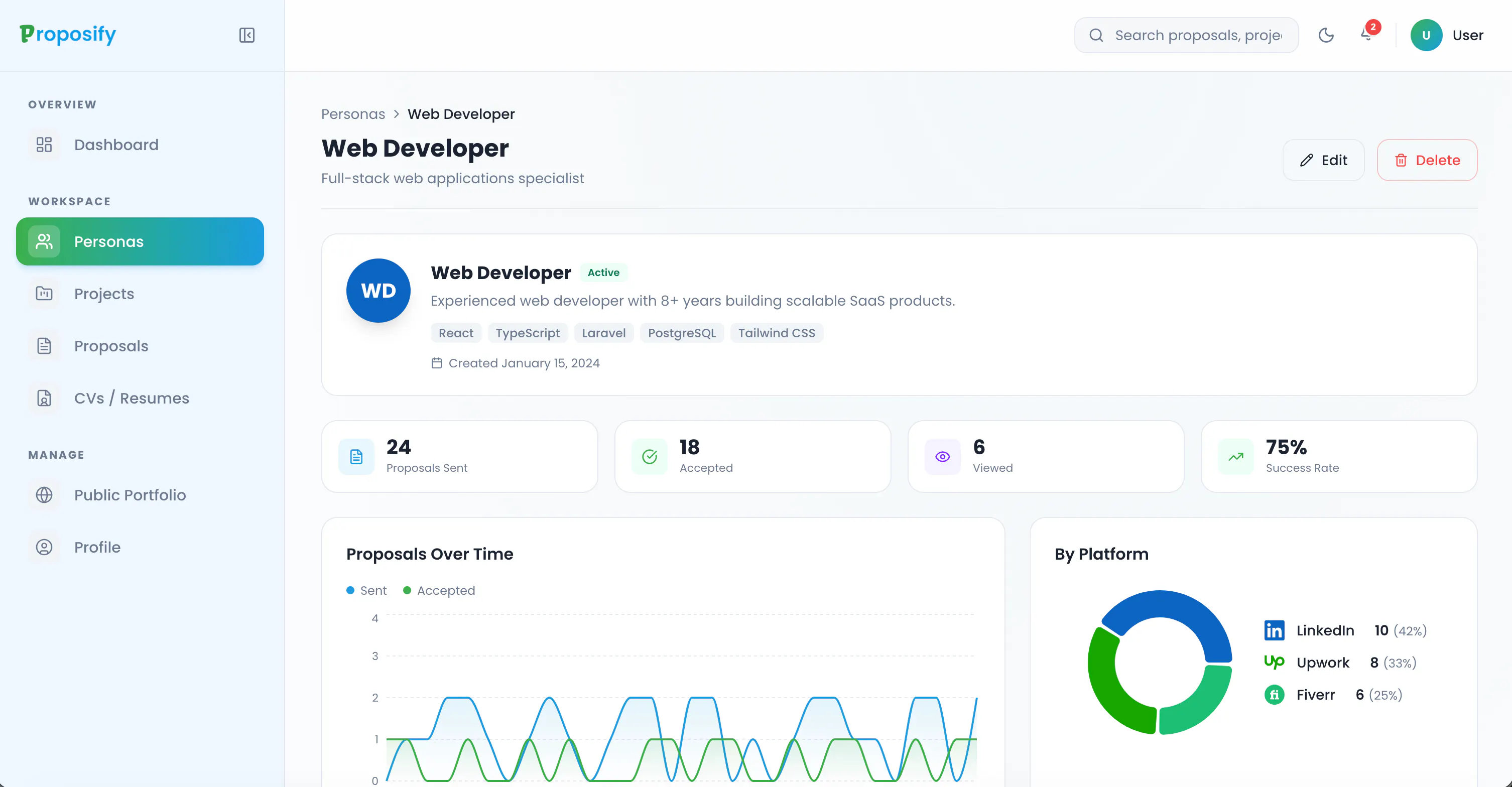This screenshot has height=787, width=1512.
Task: Click the Delete button
Action: pos(1427,160)
